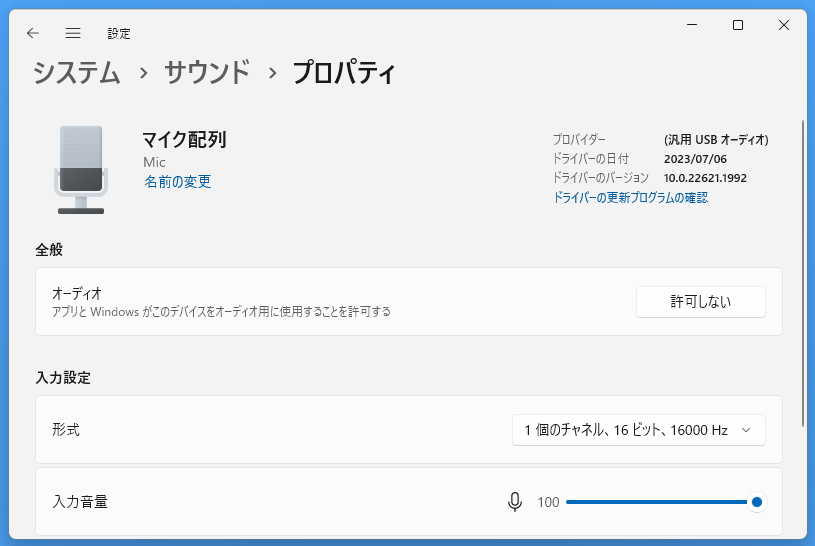Minimize the settings window
The height and width of the screenshot is (546, 815).
pyautogui.click(x=692, y=25)
